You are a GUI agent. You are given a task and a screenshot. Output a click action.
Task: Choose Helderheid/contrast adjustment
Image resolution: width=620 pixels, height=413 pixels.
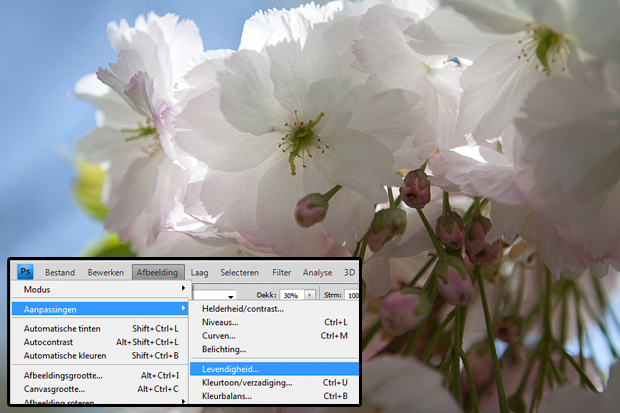click(x=274, y=309)
